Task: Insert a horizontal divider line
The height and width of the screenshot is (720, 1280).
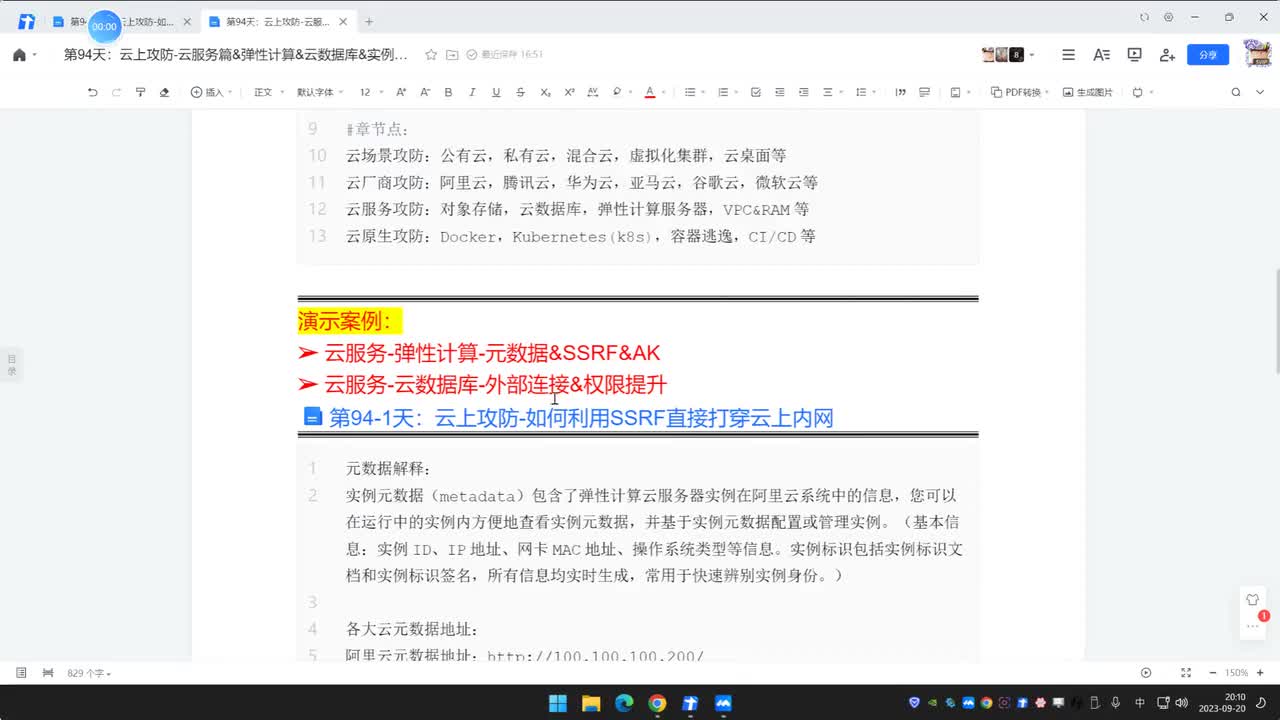Action: 924,92
